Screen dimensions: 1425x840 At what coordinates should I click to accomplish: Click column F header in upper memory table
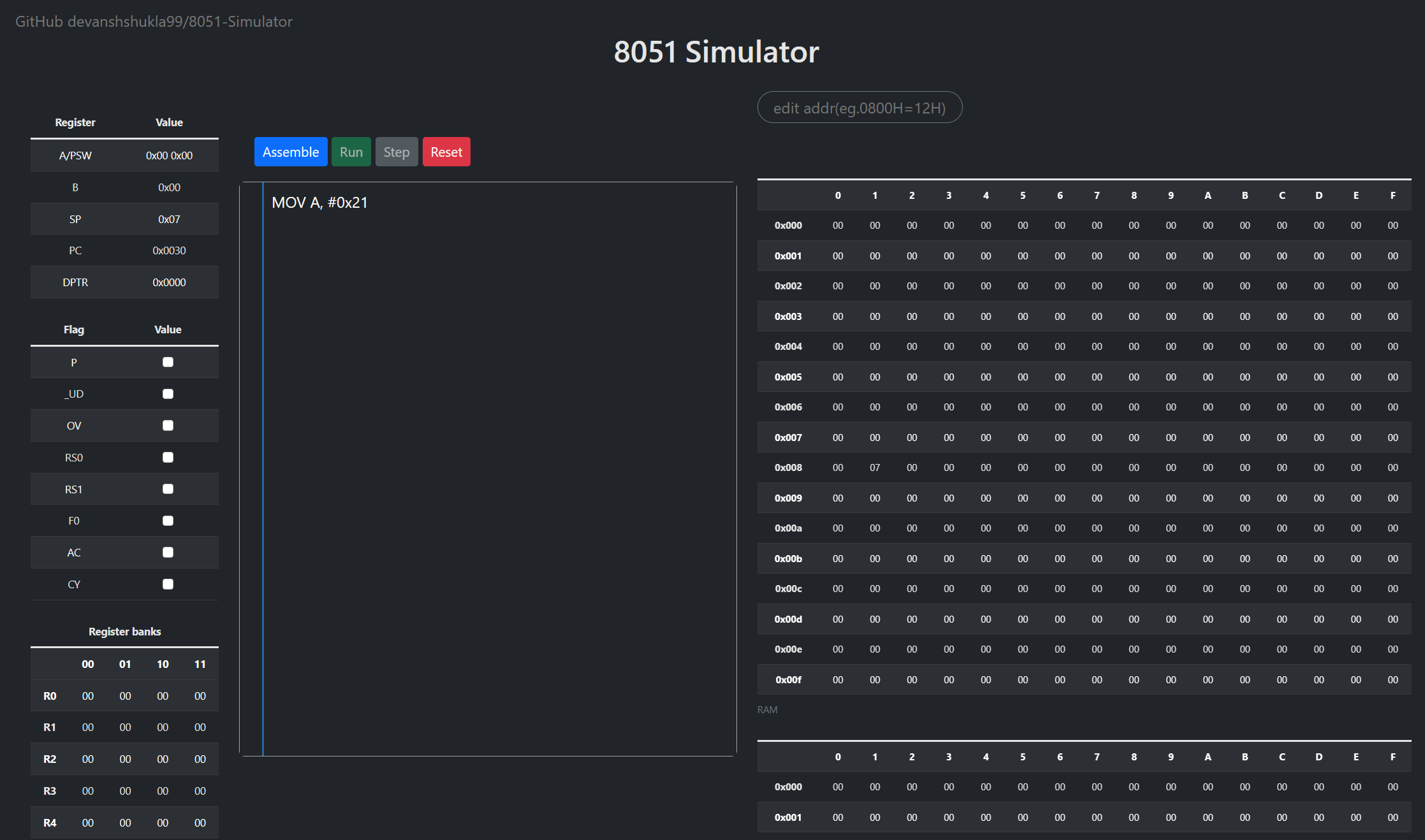(1392, 196)
